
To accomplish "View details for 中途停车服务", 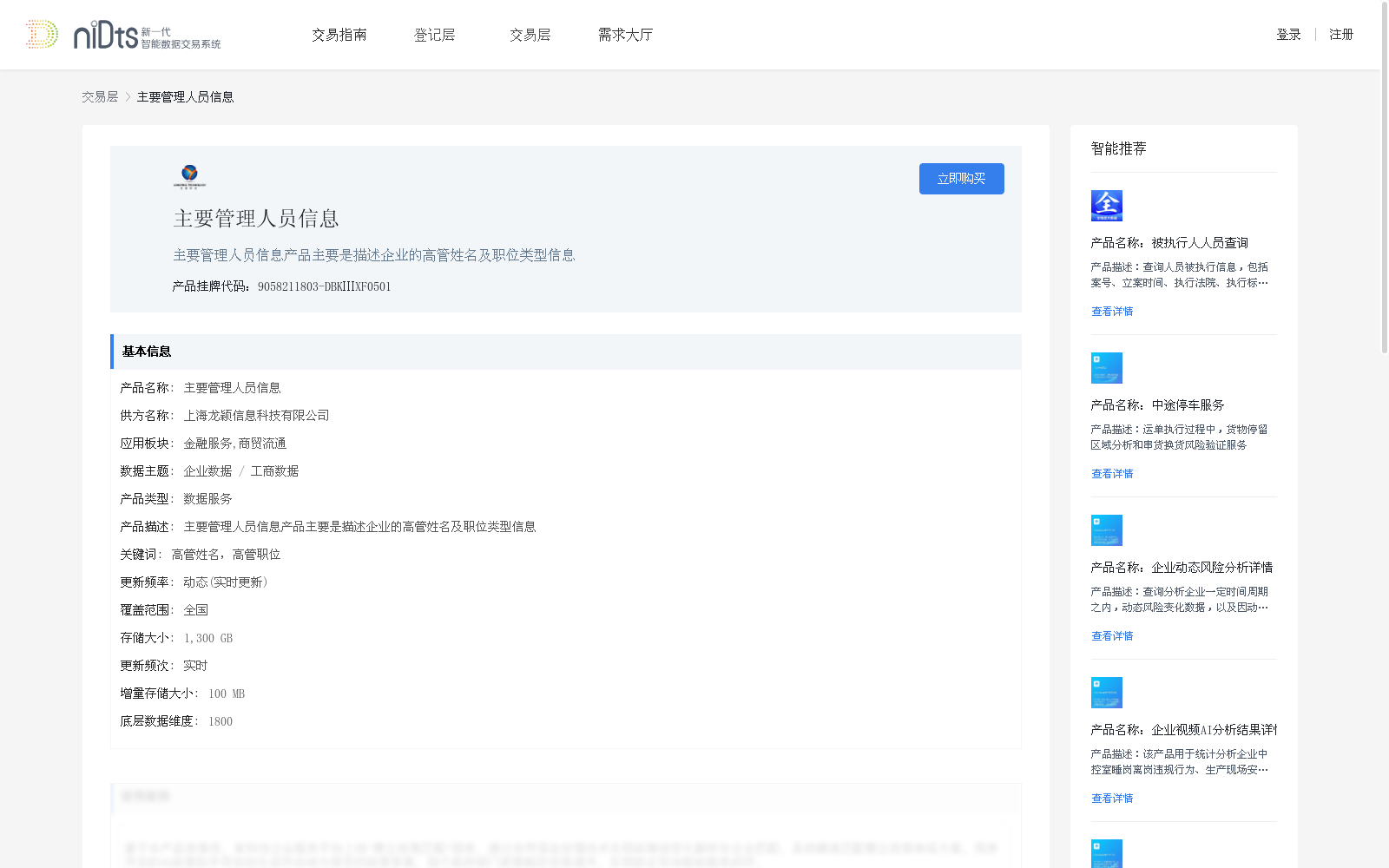I will (1112, 474).
